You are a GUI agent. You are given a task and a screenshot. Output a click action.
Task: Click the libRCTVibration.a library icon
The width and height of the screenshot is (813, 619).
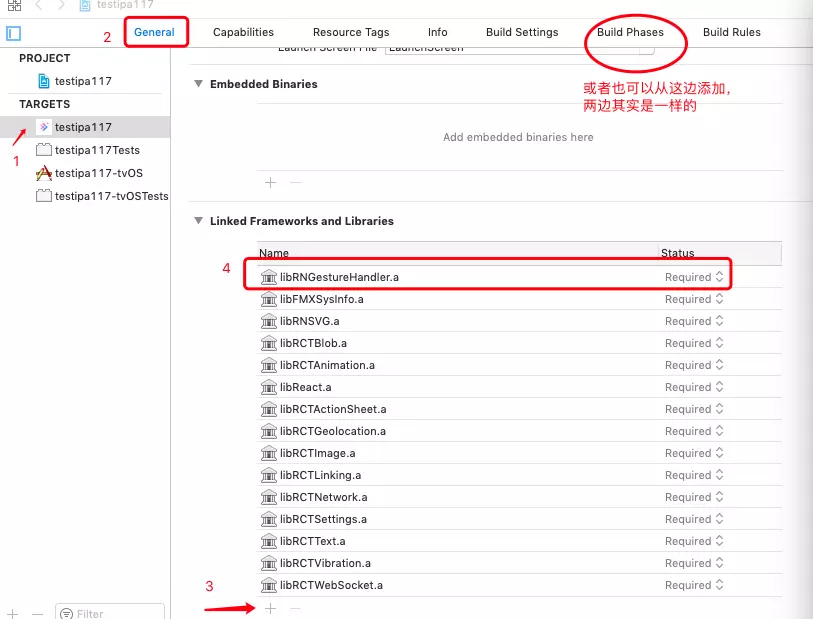[x=269, y=563]
